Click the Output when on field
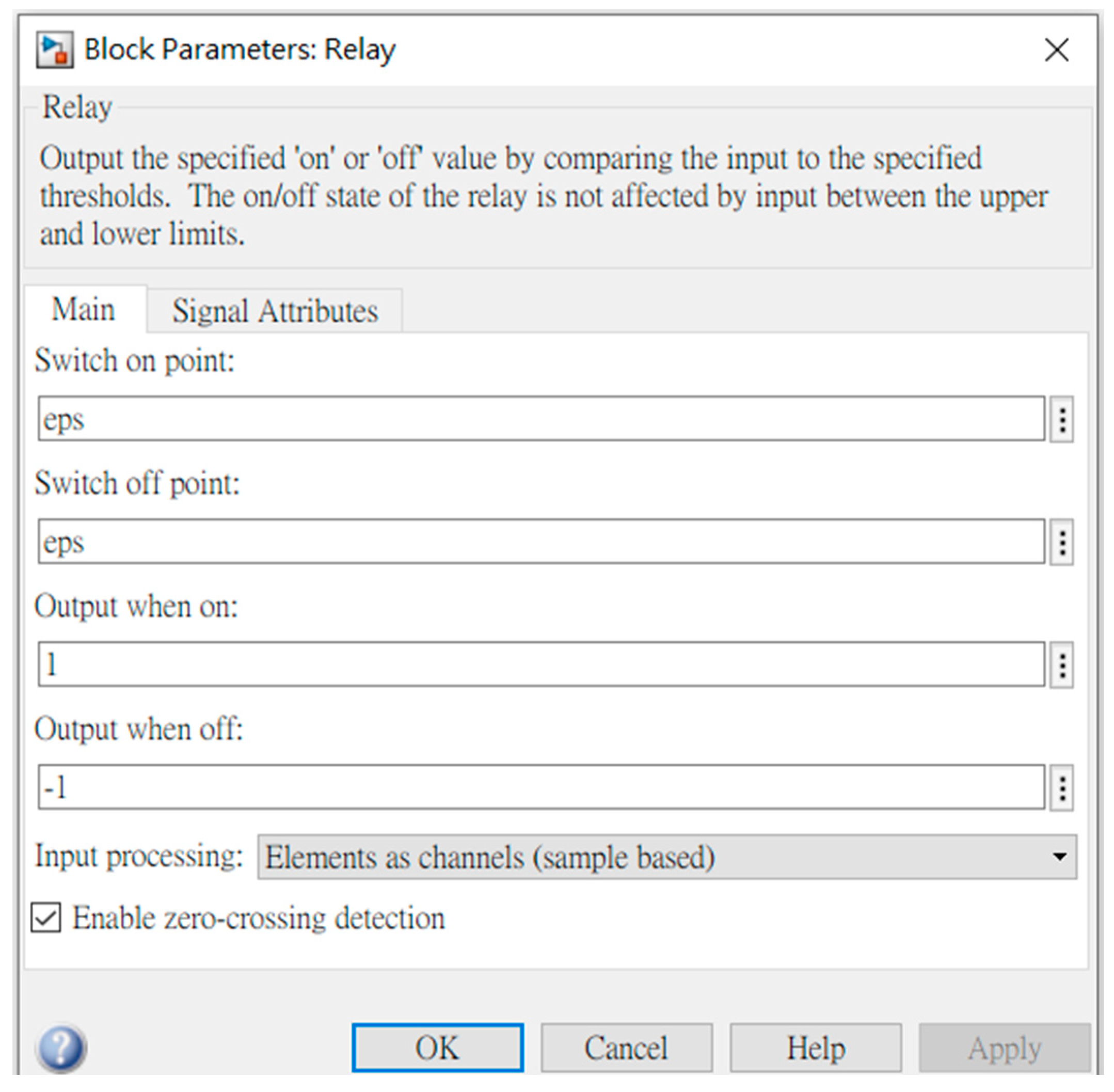This screenshot has height=1092, width=1114. (541, 664)
